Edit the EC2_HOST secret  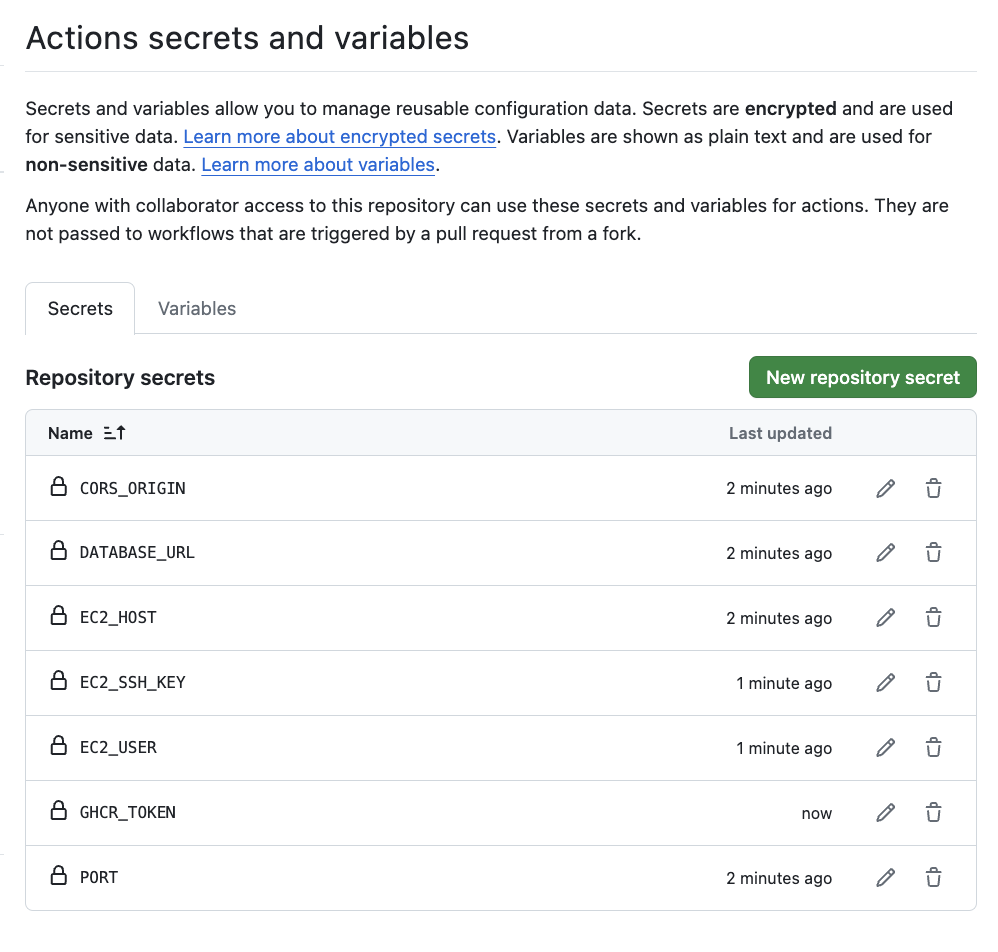(885, 618)
